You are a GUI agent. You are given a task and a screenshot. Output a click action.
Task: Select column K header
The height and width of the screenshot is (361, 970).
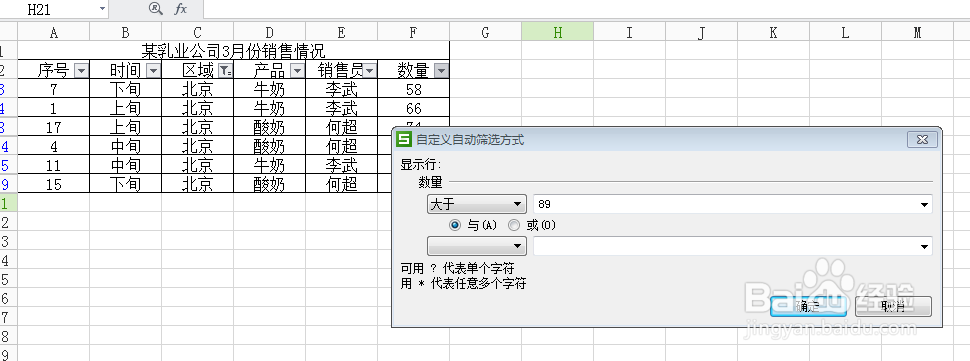(x=773, y=32)
